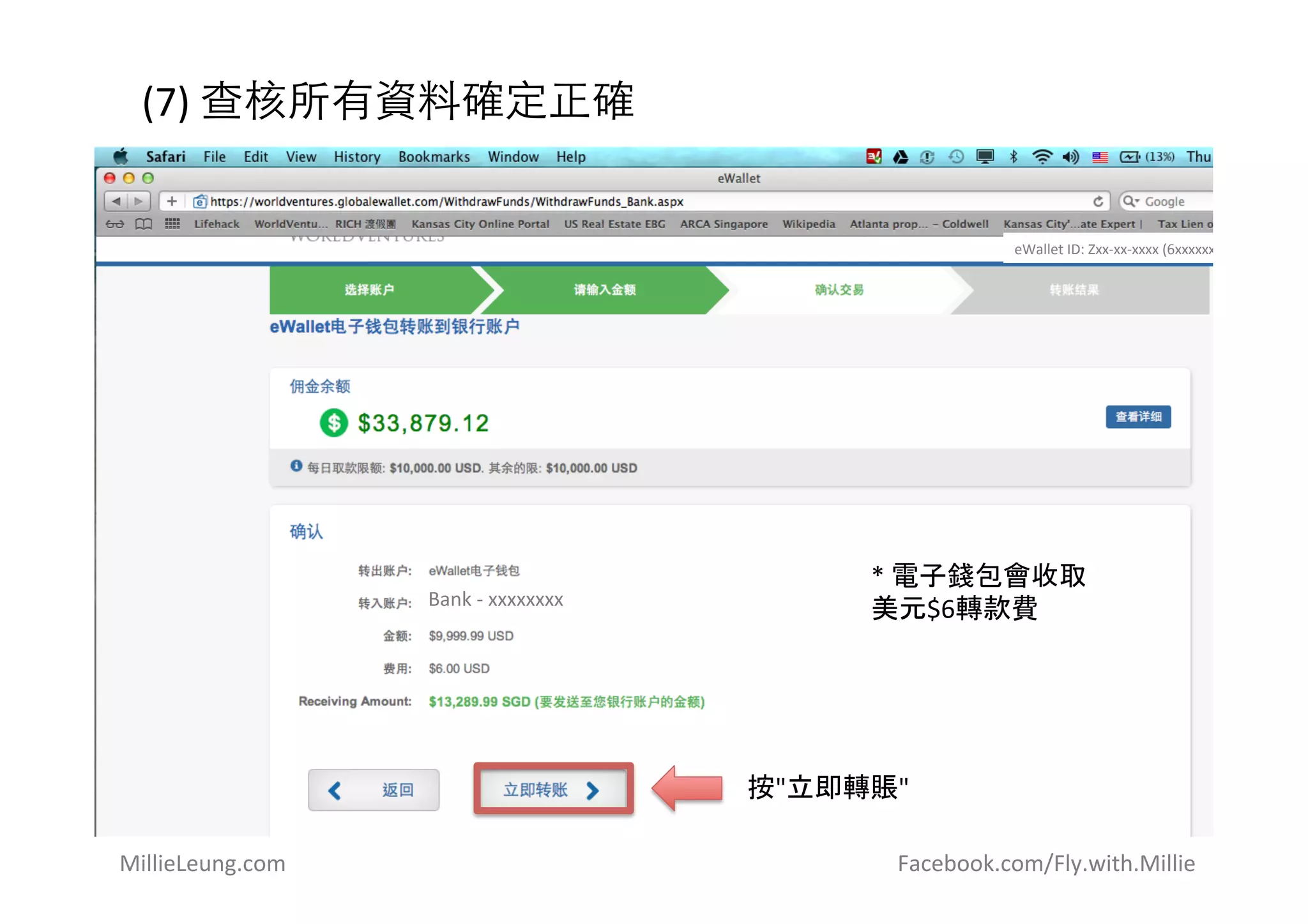Open Top Sites grid icon

click(172, 223)
